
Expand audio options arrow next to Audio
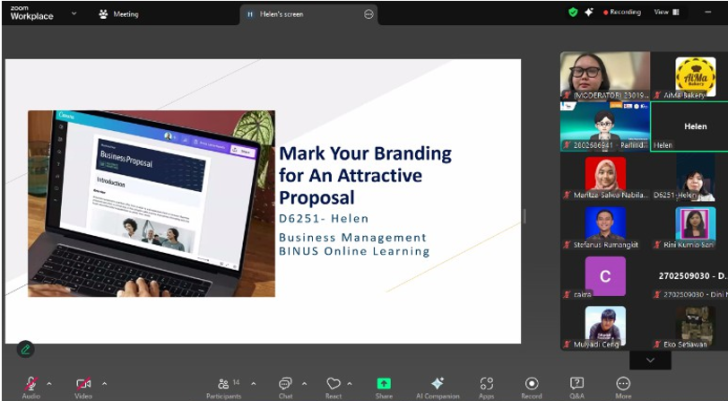click(49, 383)
